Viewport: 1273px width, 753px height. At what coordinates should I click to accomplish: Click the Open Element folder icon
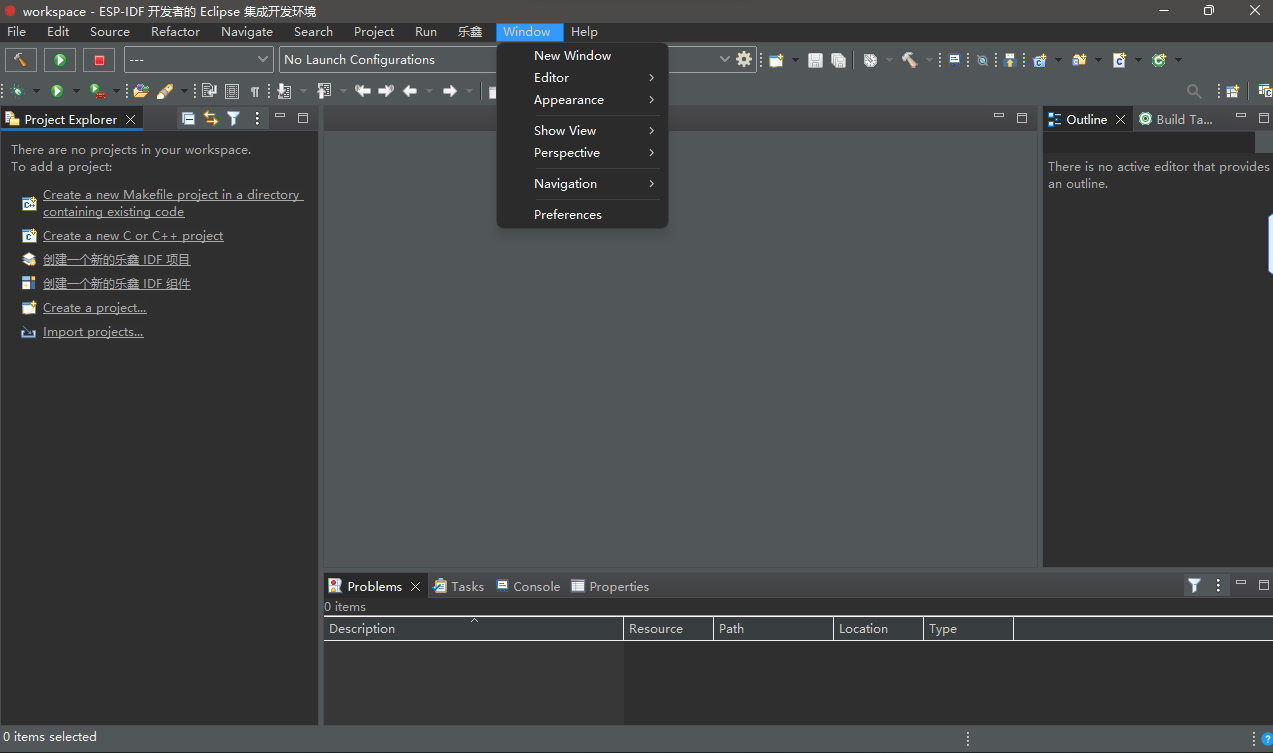point(141,91)
